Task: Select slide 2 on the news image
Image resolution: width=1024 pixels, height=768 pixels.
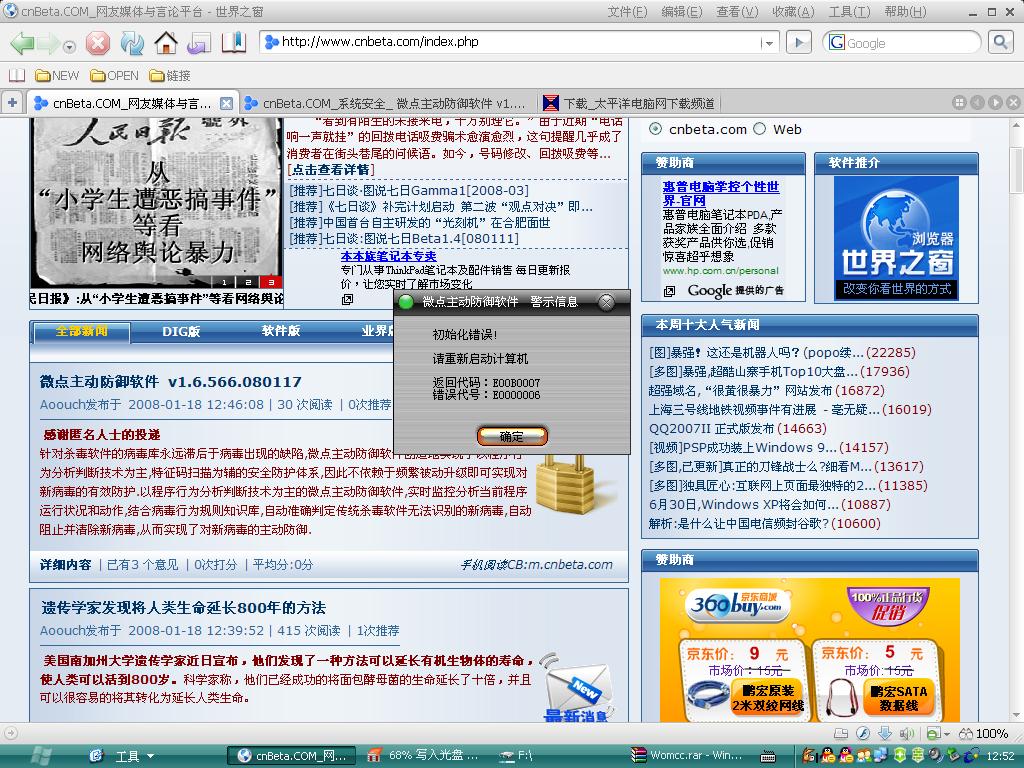Action: pyautogui.click(x=248, y=282)
